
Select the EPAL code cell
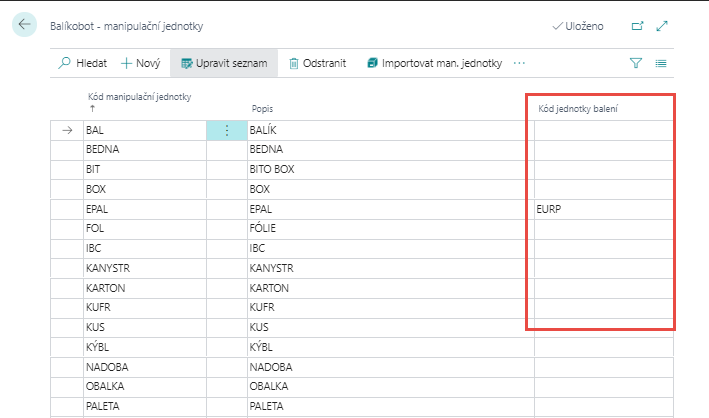pyautogui.click(x=145, y=209)
